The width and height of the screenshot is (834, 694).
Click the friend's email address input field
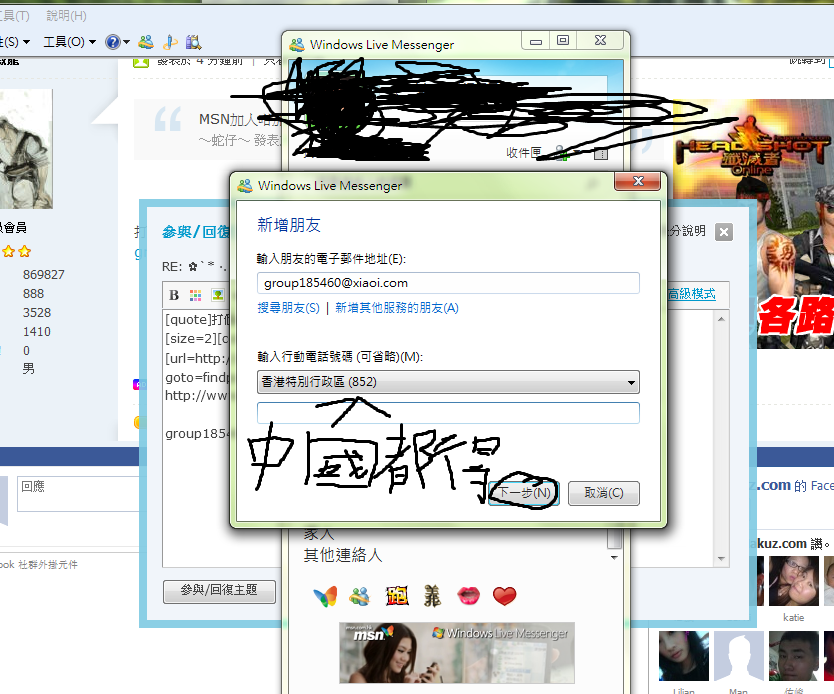tap(448, 283)
